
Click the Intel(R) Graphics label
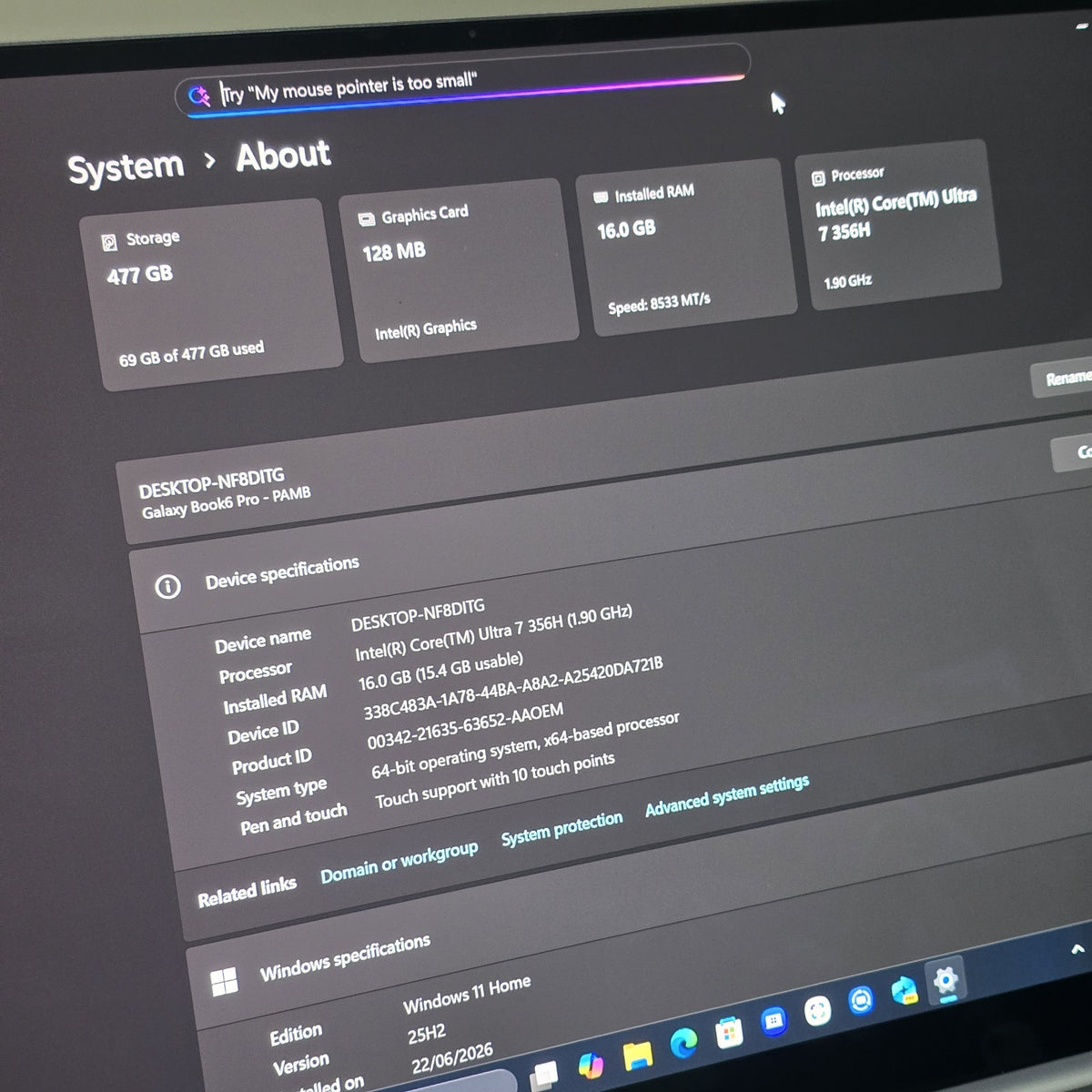coord(426,329)
